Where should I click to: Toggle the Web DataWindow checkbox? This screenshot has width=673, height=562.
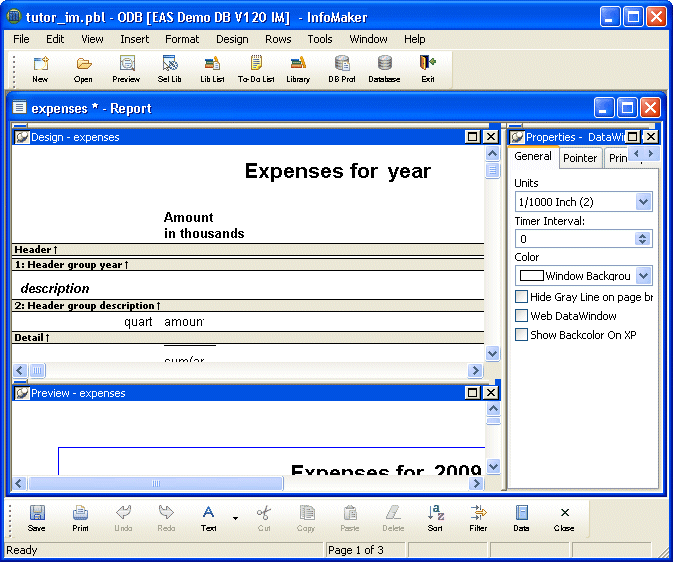click(521, 316)
